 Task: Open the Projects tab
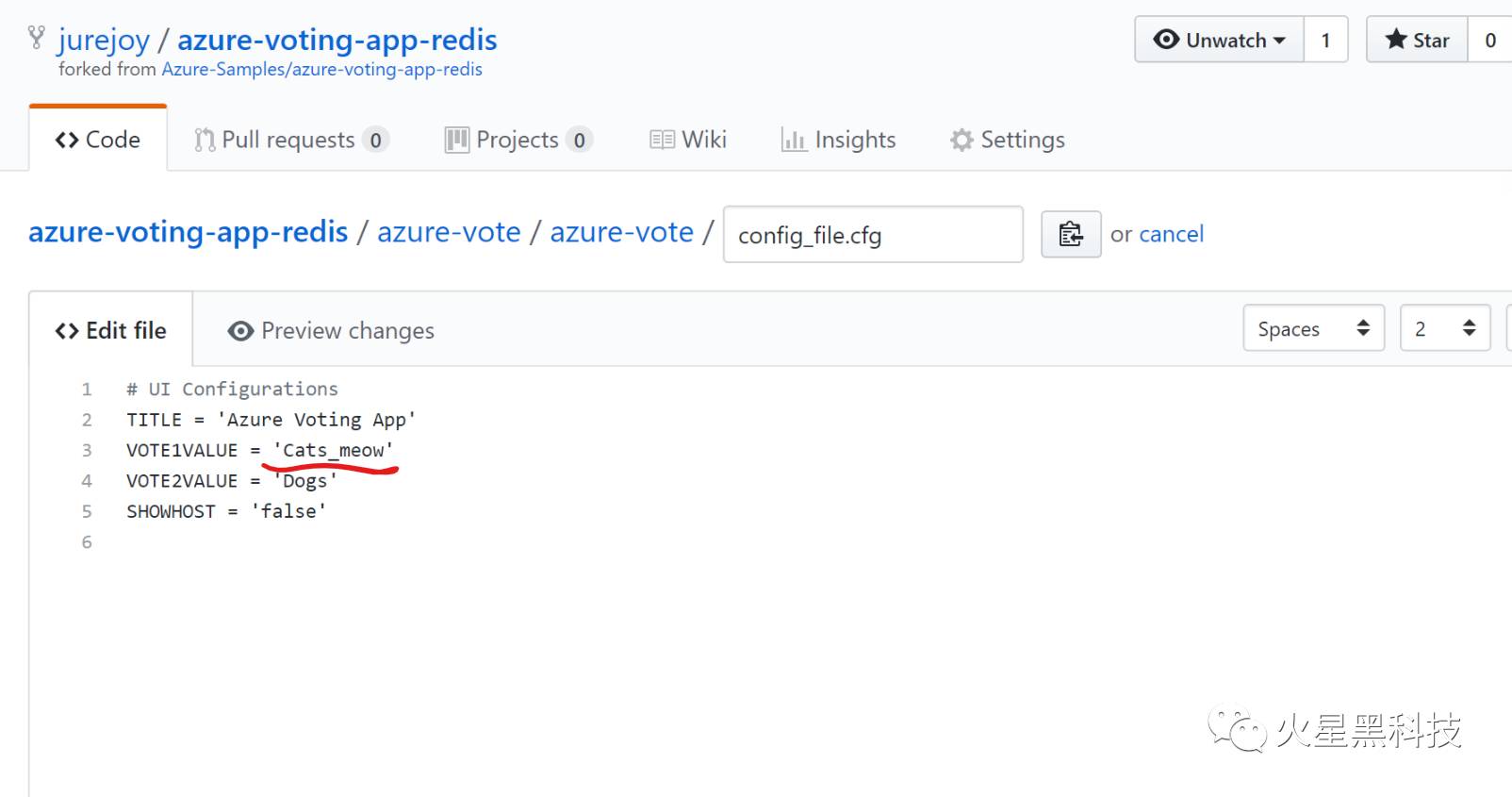click(x=518, y=140)
